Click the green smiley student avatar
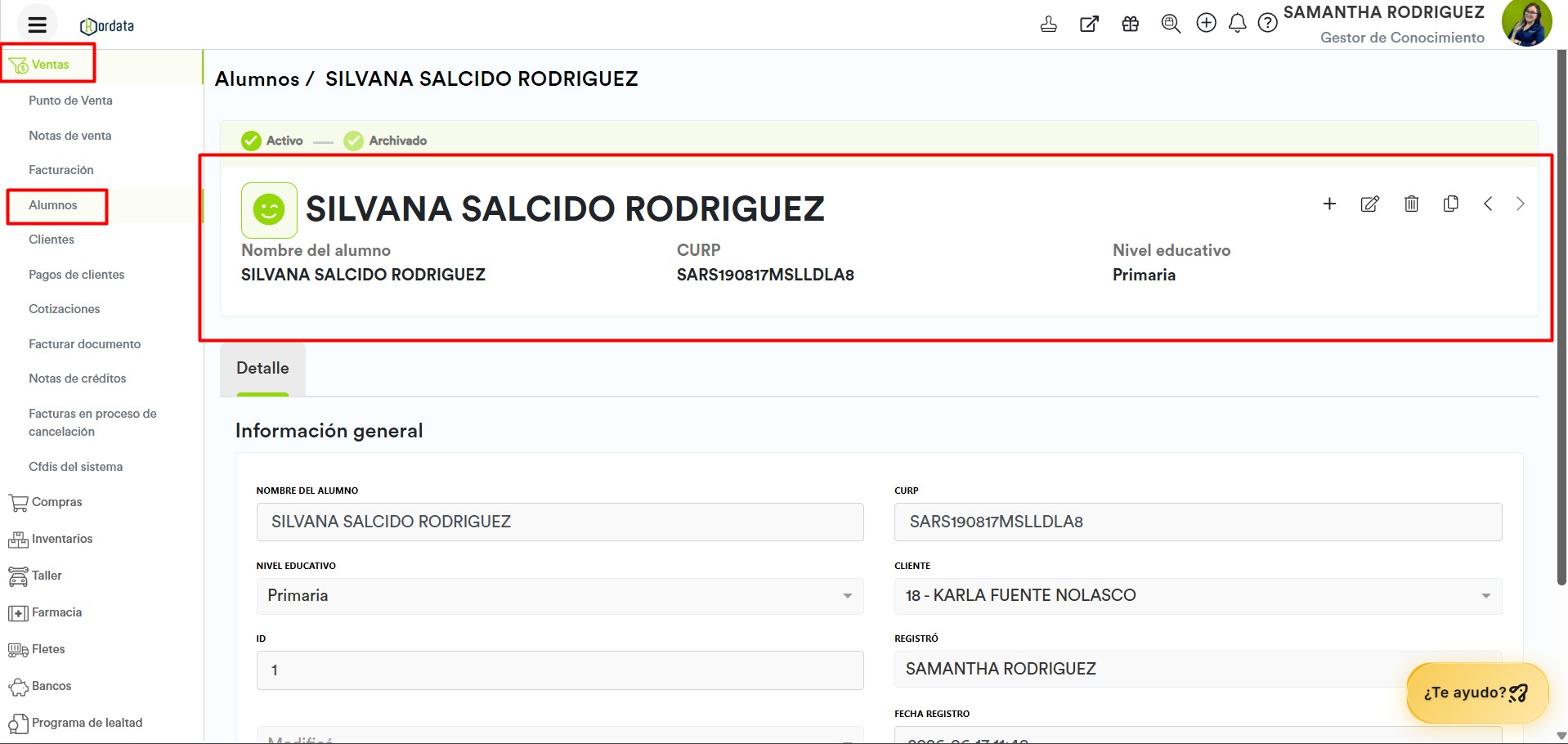The height and width of the screenshot is (744, 1568). click(x=269, y=210)
